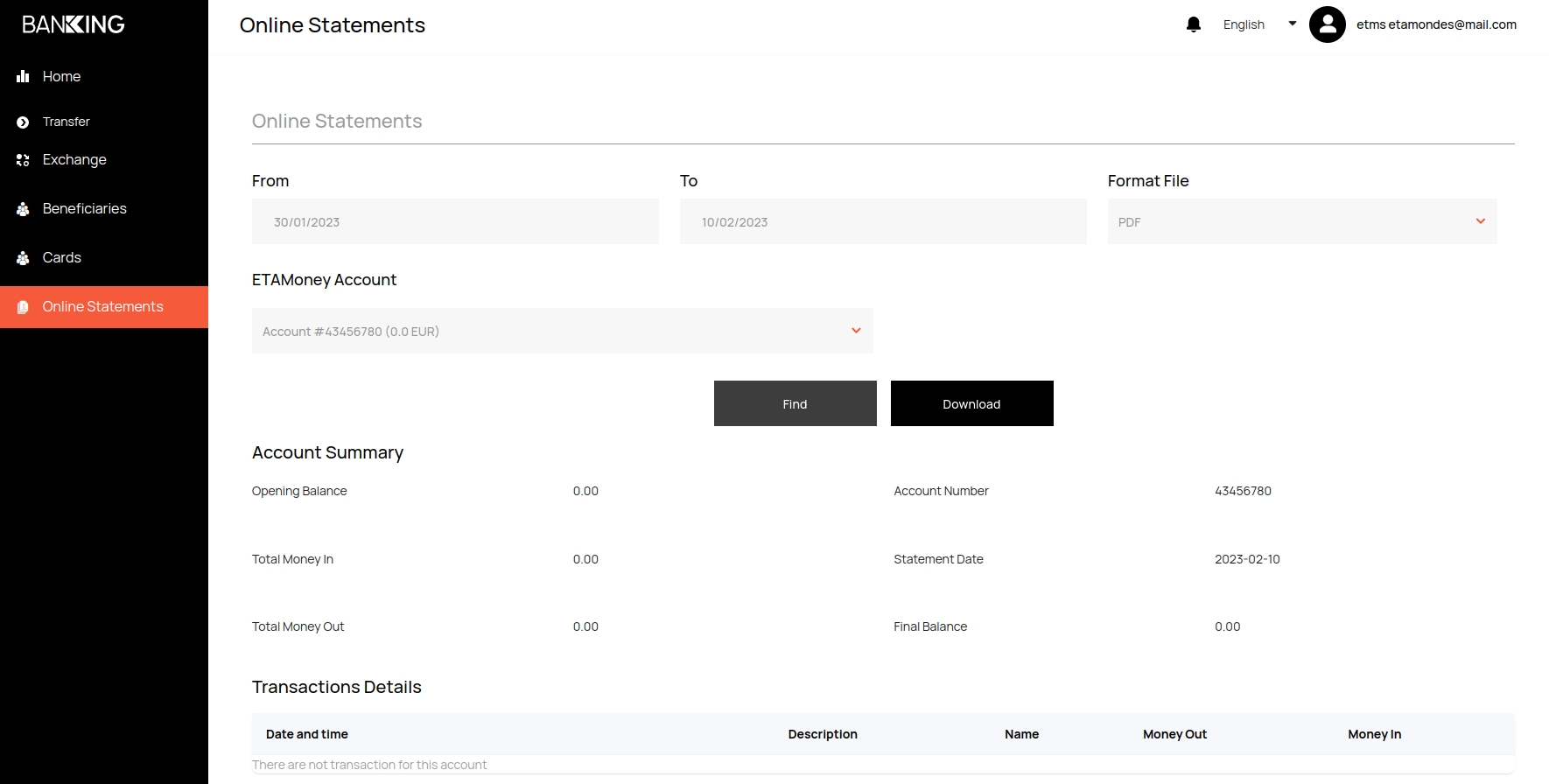Viewport: 1549px width, 784px height.
Task: Open the Cards page
Action: coord(104,257)
